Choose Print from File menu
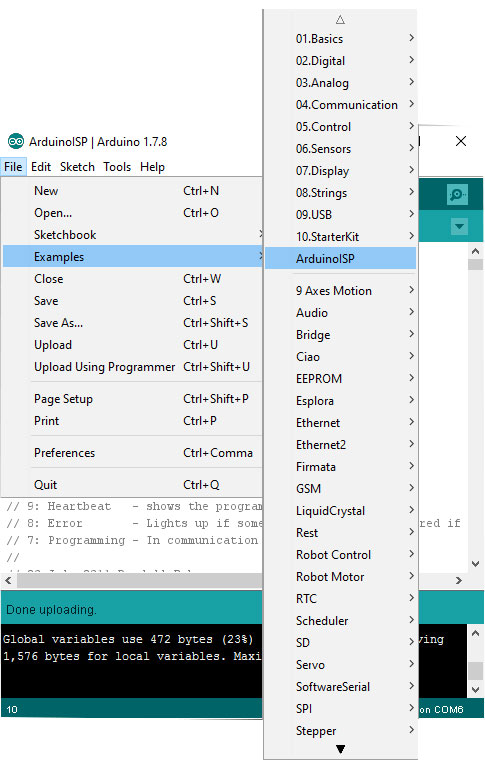 pyautogui.click(x=133, y=421)
